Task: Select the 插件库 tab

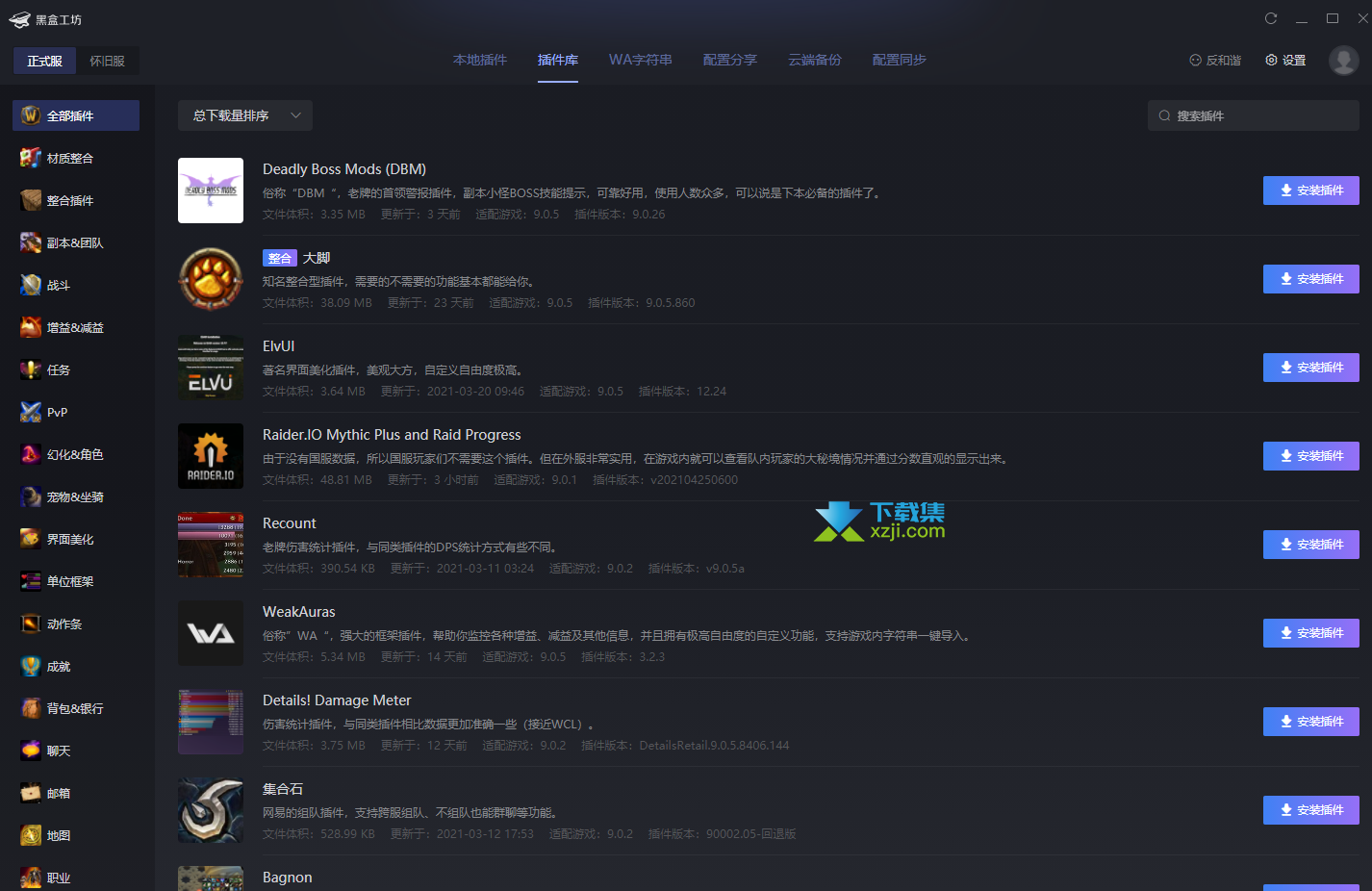Action: coord(558,60)
